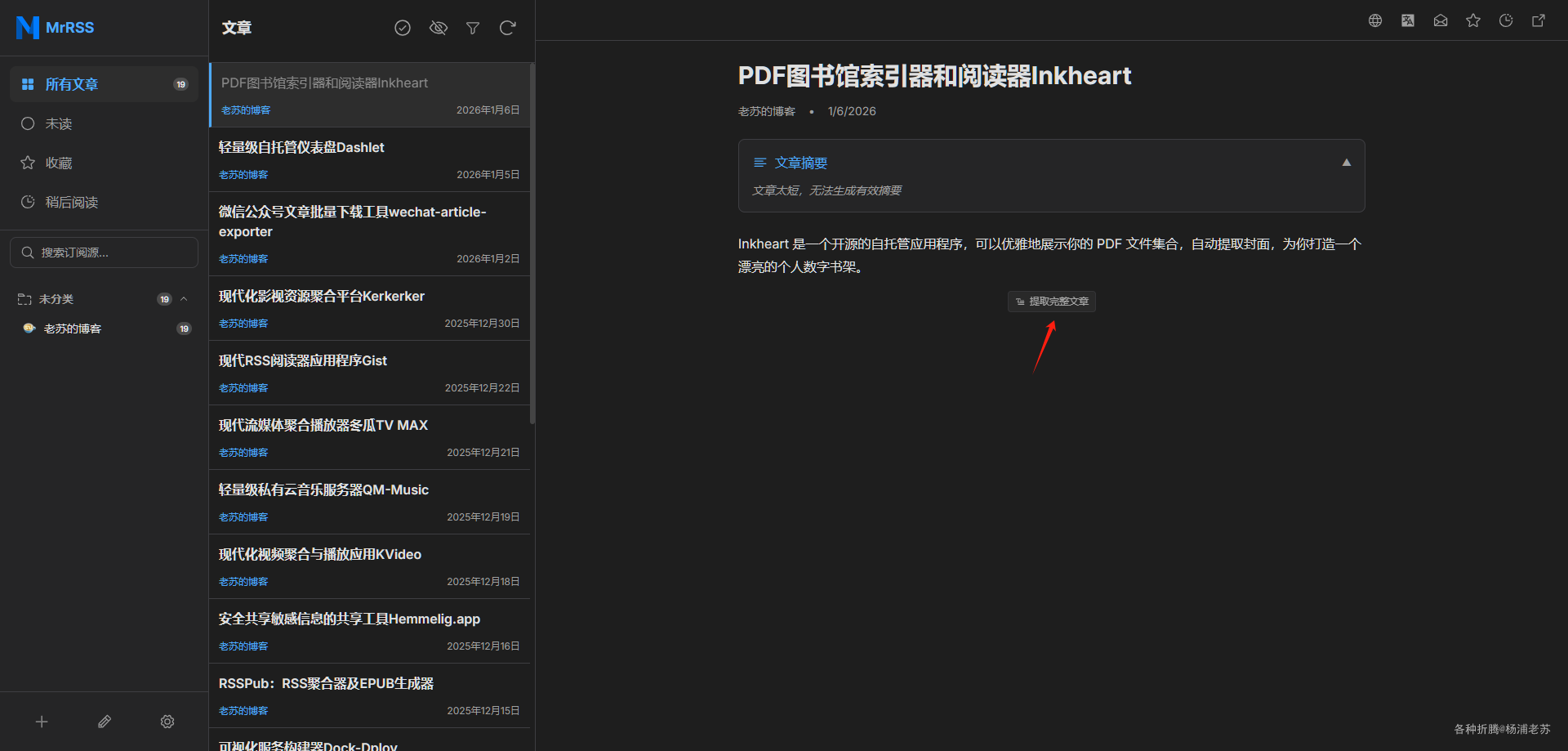This screenshot has height=751, width=1568.
Task: Click the translate article icon
Action: coord(1408,20)
